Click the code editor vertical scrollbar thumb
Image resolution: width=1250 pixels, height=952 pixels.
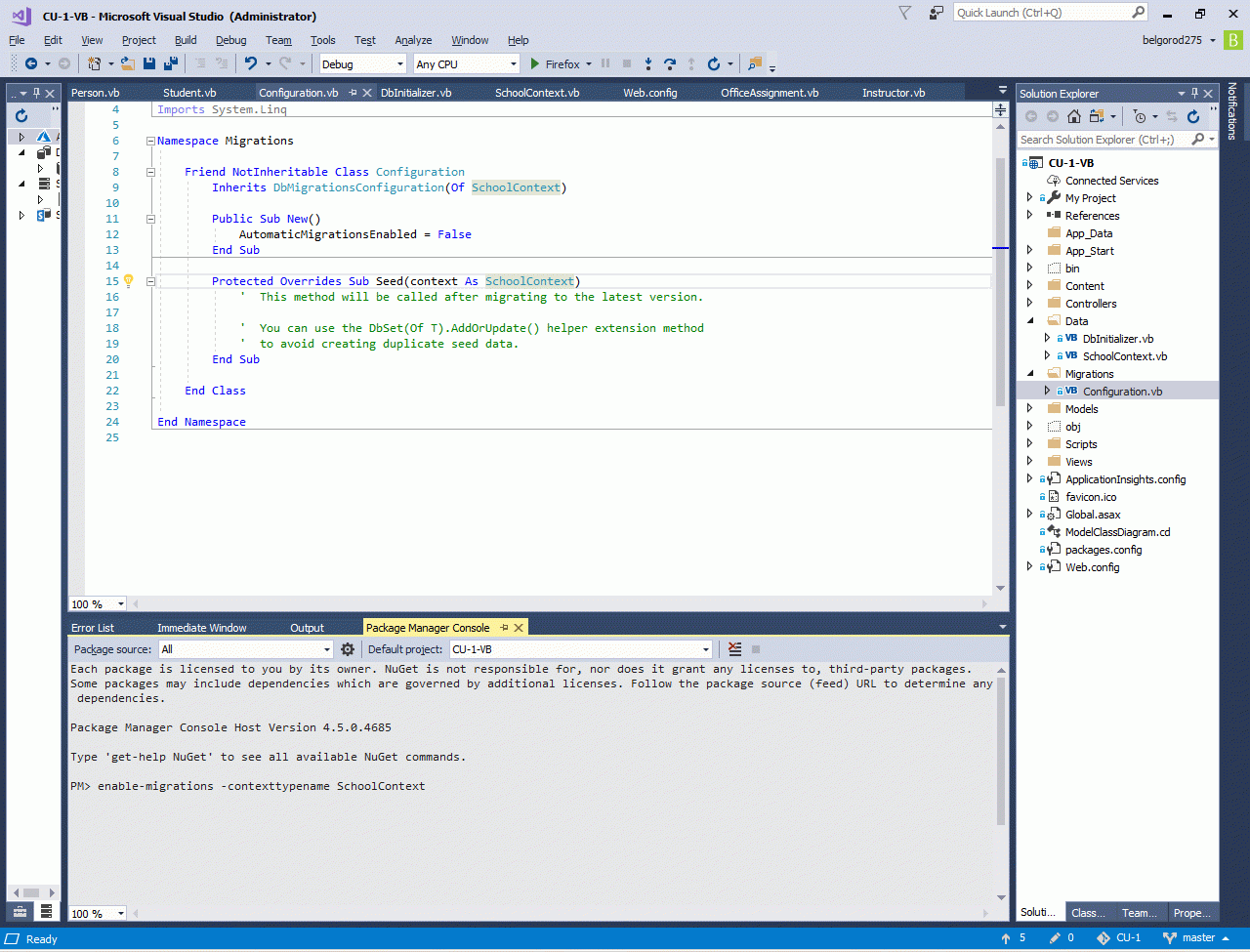pos(1000,281)
